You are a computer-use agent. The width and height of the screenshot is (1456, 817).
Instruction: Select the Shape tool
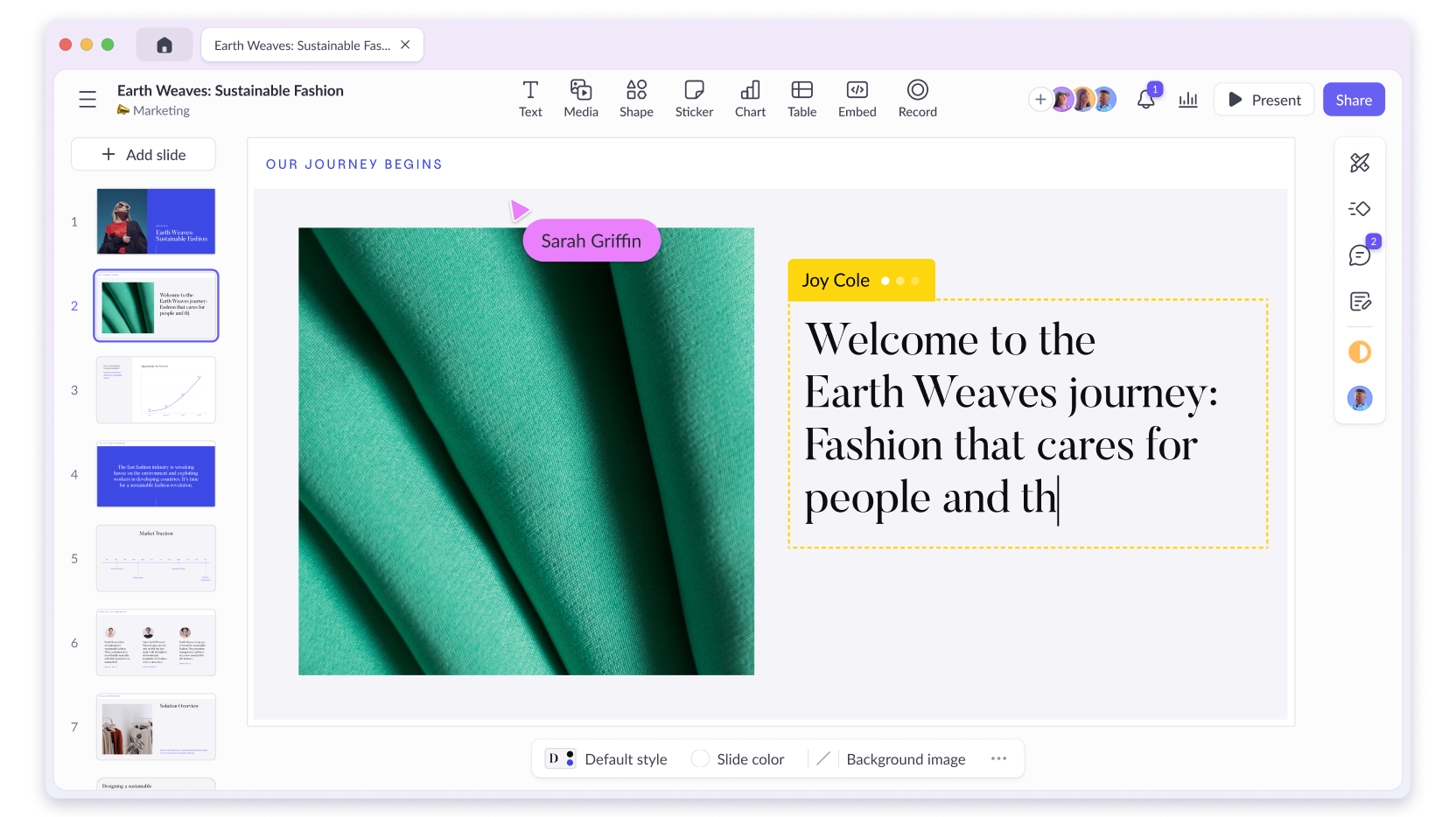pyautogui.click(x=636, y=100)
